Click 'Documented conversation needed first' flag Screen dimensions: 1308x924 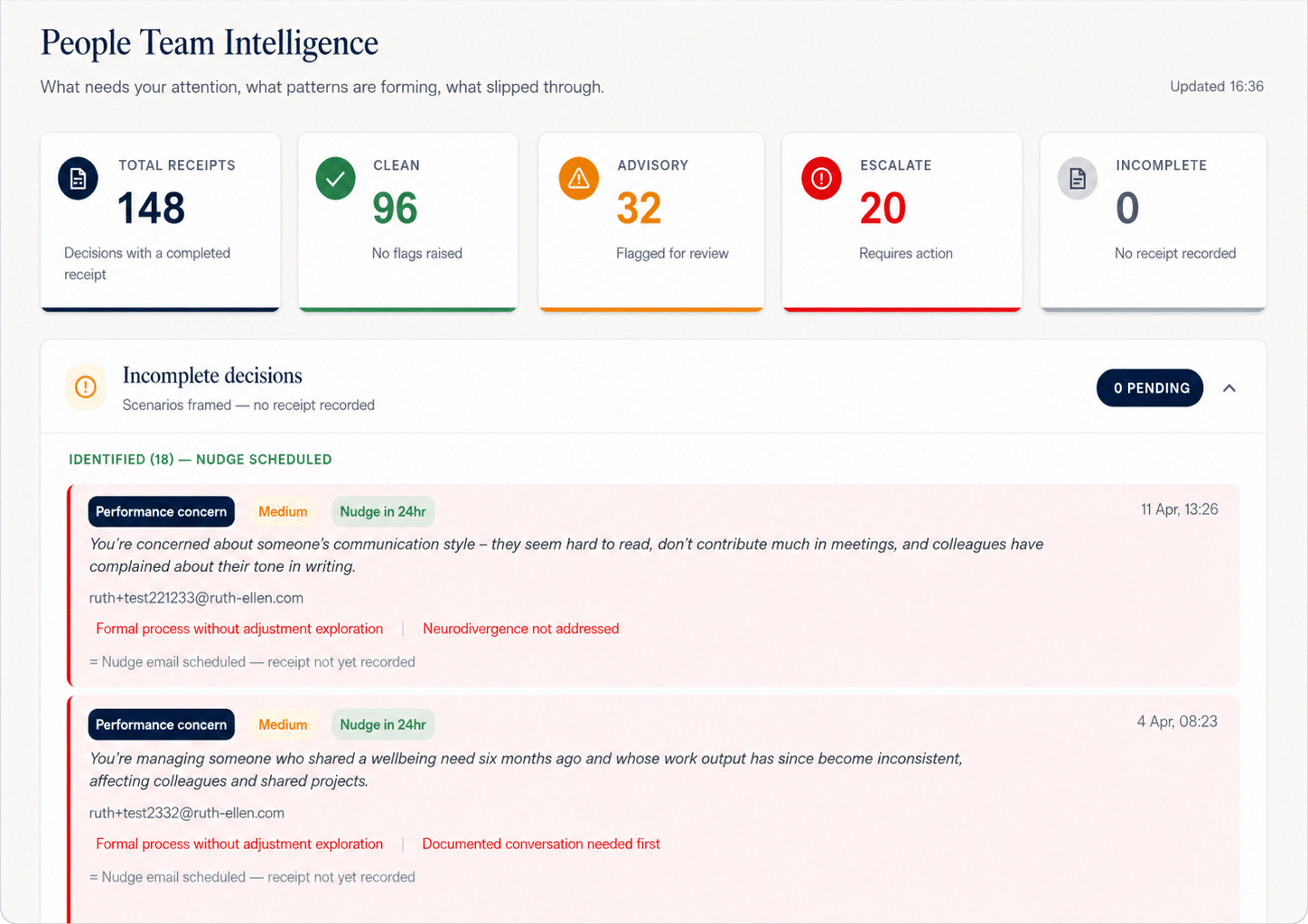pos(541,844)
